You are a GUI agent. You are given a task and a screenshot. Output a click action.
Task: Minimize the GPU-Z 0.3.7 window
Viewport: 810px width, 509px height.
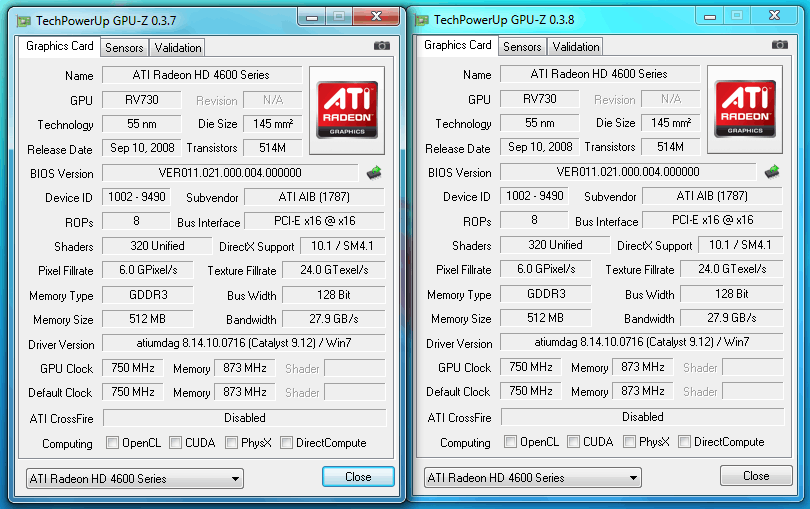click(311, 17)
